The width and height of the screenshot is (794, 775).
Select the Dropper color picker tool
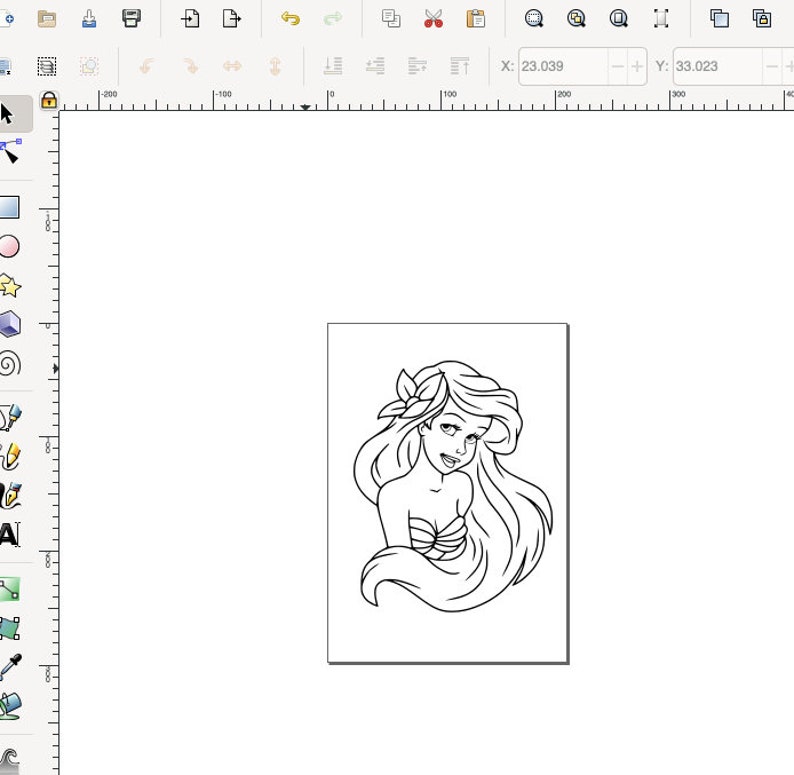pos(10,667)
